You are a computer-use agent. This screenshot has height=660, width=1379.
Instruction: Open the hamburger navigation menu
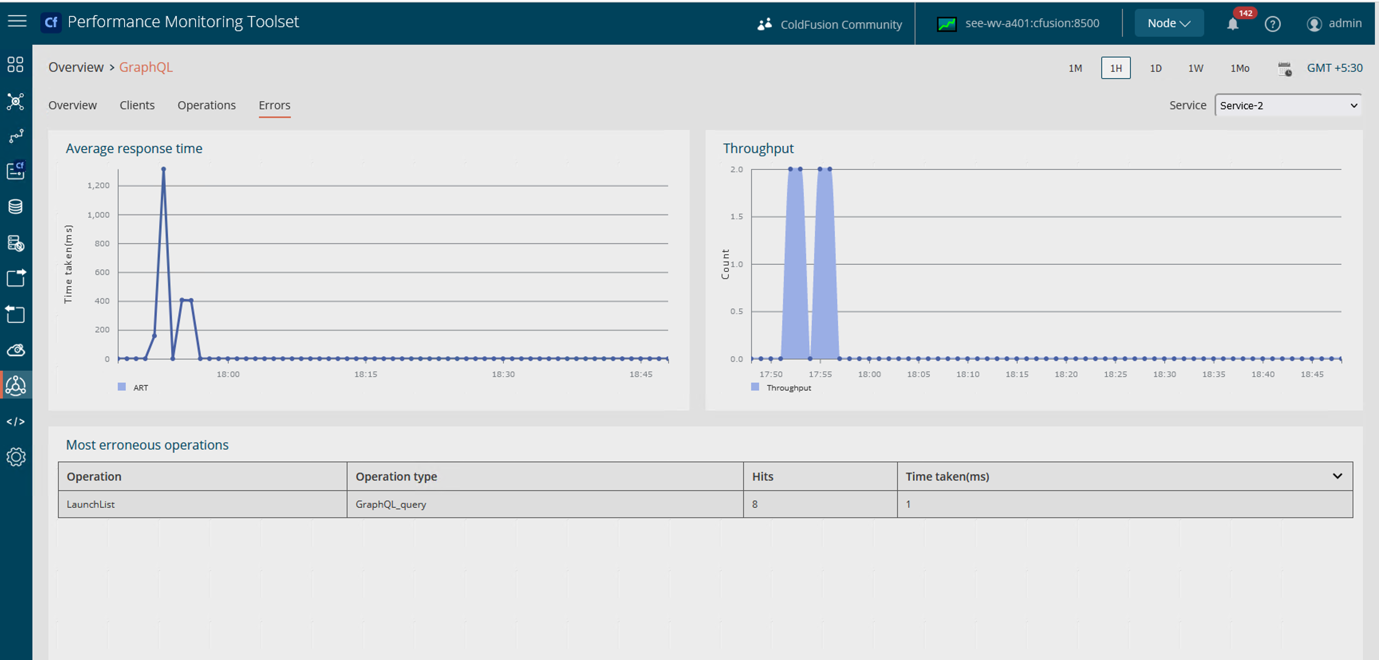pos(16,21)
